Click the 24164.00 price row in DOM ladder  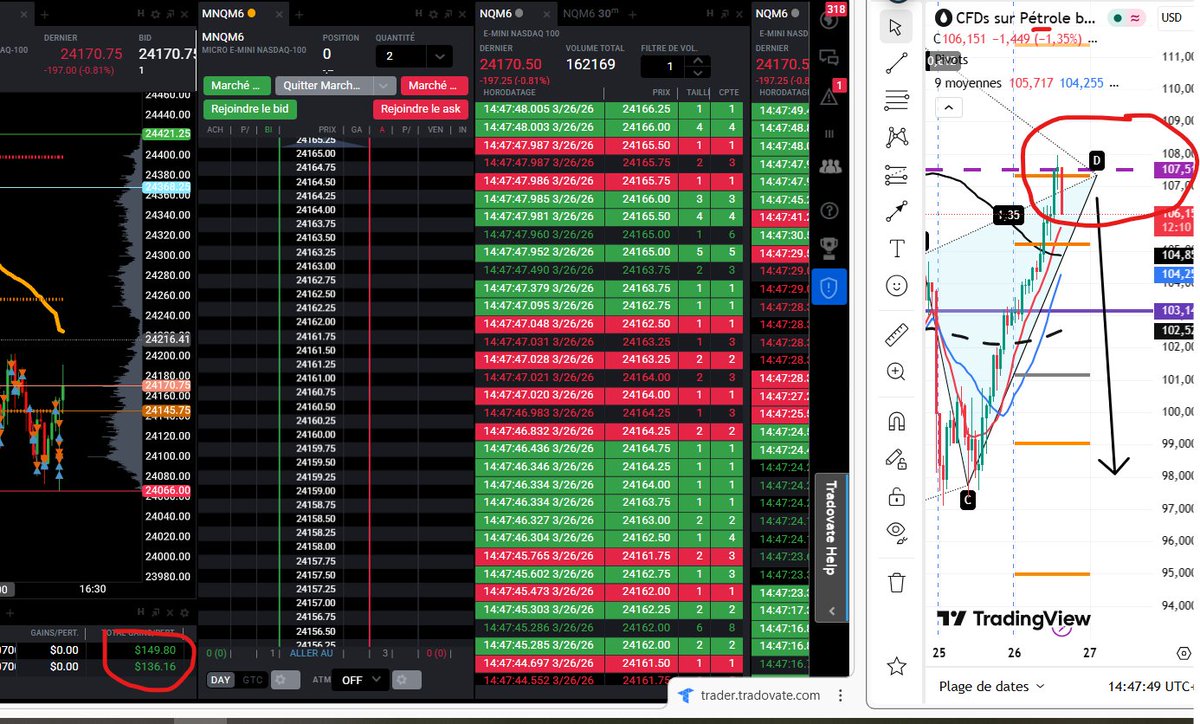[x=316, y=209]
